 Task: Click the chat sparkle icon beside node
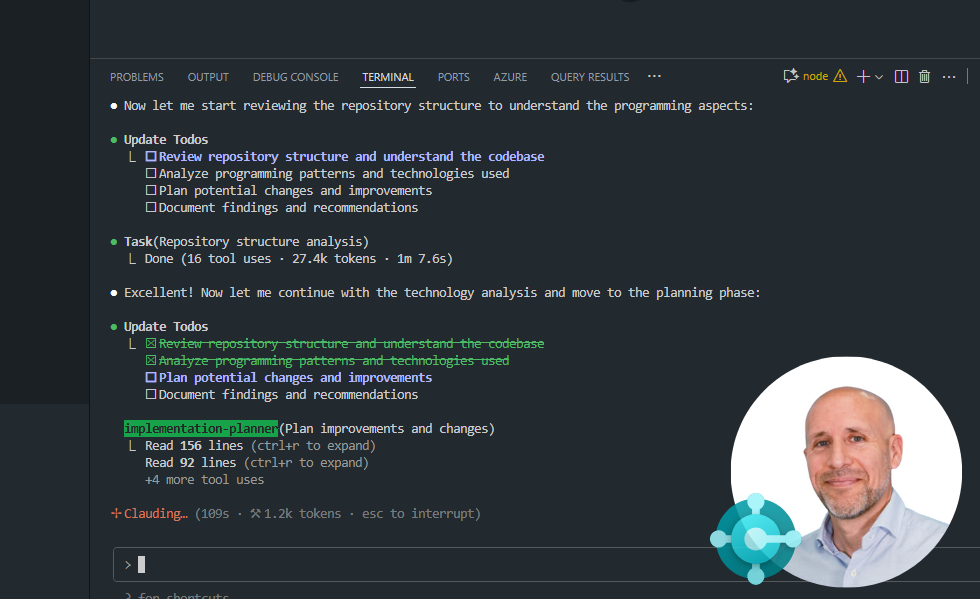point(791,77)
